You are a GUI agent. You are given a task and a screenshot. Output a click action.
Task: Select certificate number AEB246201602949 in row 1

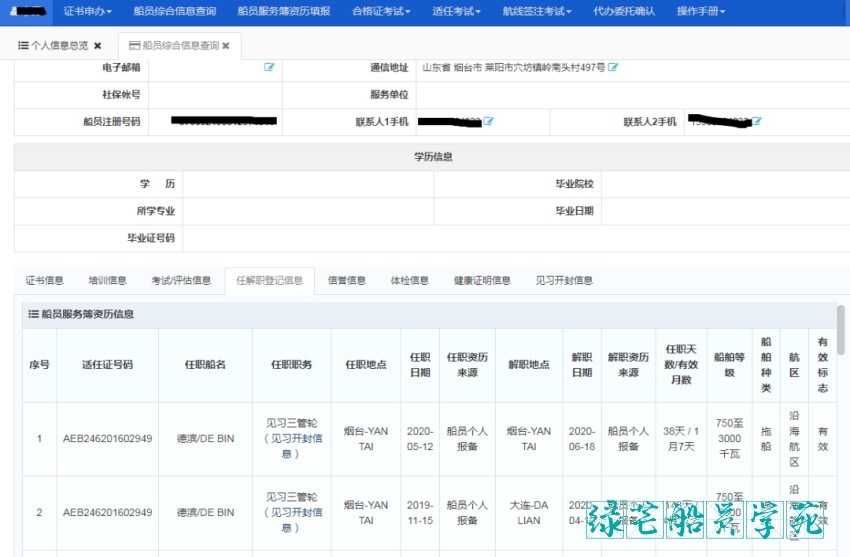click(x=107, y=439)
